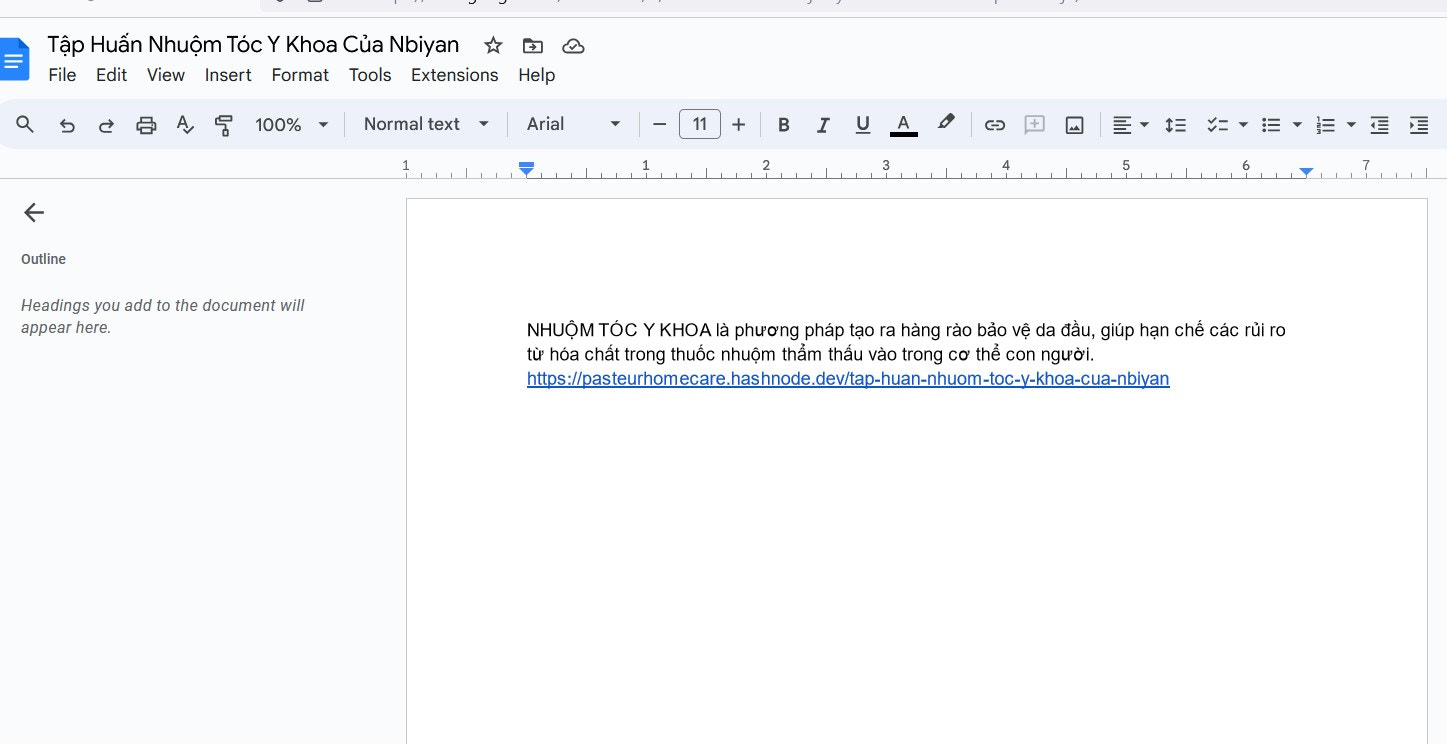The width and height of the screenshot is (1447, 744).
Task: Open the Insert menu
Action: click(x=228, y=75)
